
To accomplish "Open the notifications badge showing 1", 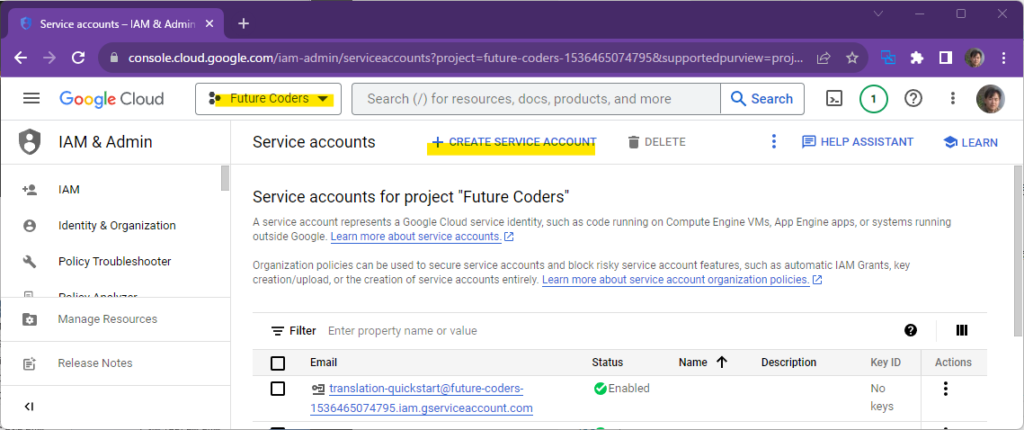I will (x=873, y=99).
